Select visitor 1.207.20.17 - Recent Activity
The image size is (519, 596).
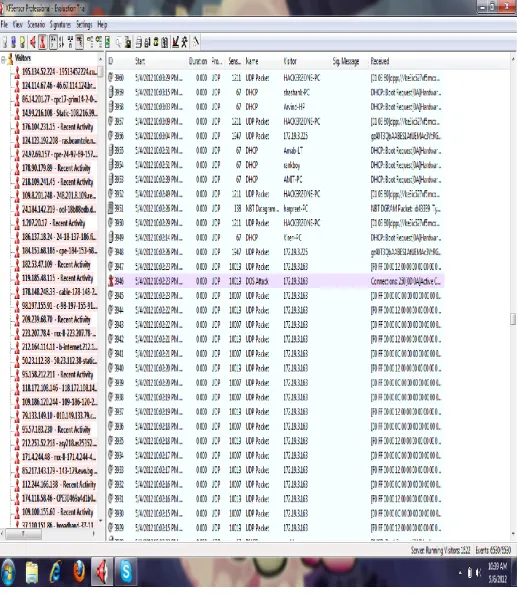tap(53, 223)
